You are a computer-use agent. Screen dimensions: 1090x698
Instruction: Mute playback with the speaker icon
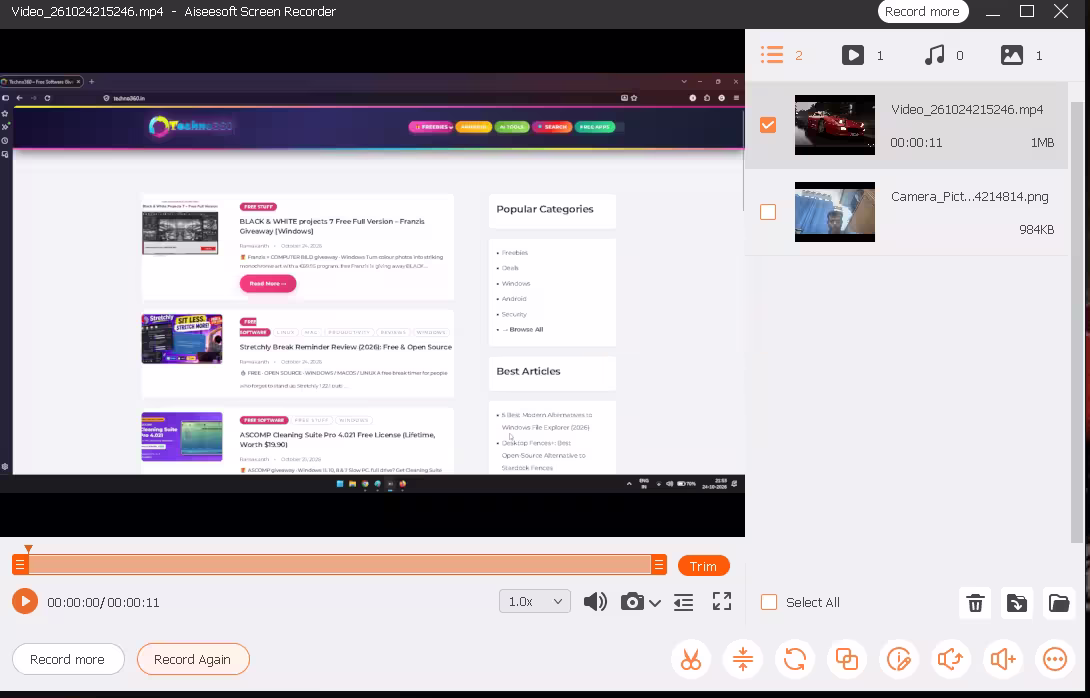595,602
